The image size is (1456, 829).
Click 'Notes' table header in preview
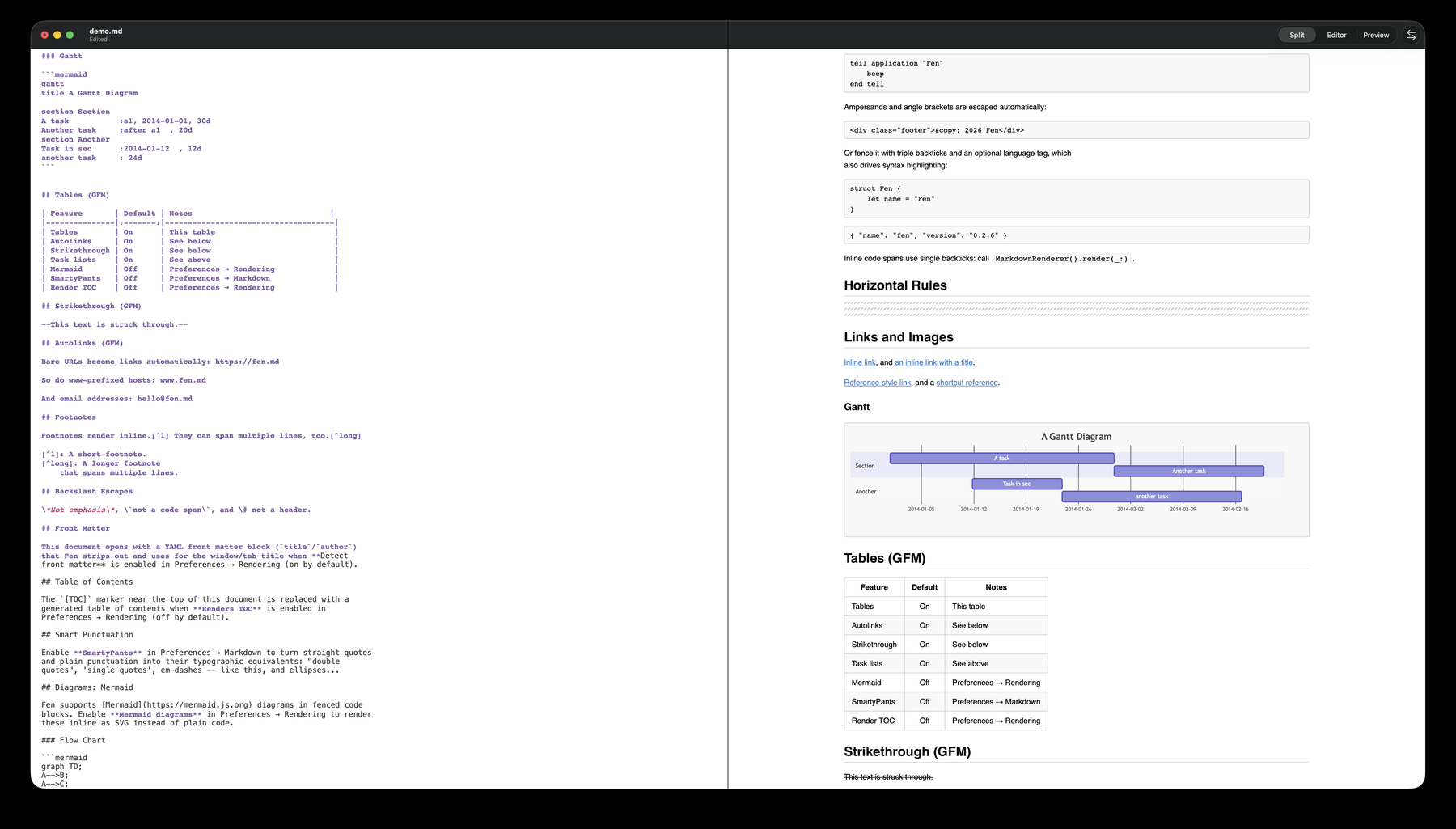coord(996,587)
